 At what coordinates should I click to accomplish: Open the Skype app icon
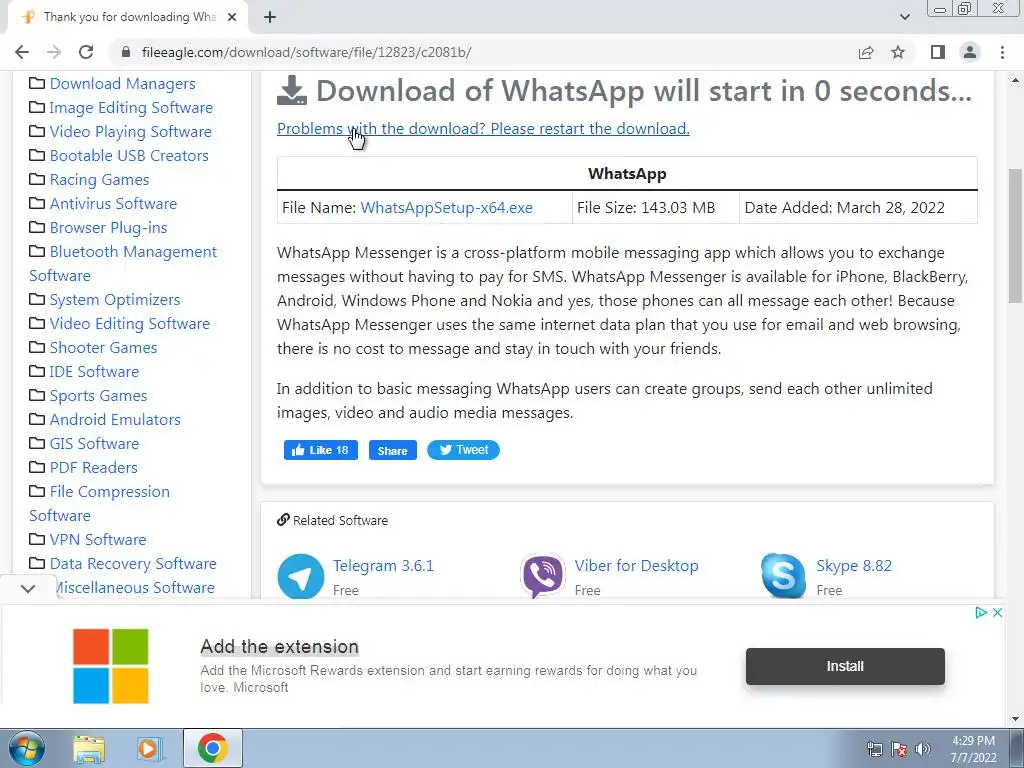pyautogui.click(x=783, y=576)
